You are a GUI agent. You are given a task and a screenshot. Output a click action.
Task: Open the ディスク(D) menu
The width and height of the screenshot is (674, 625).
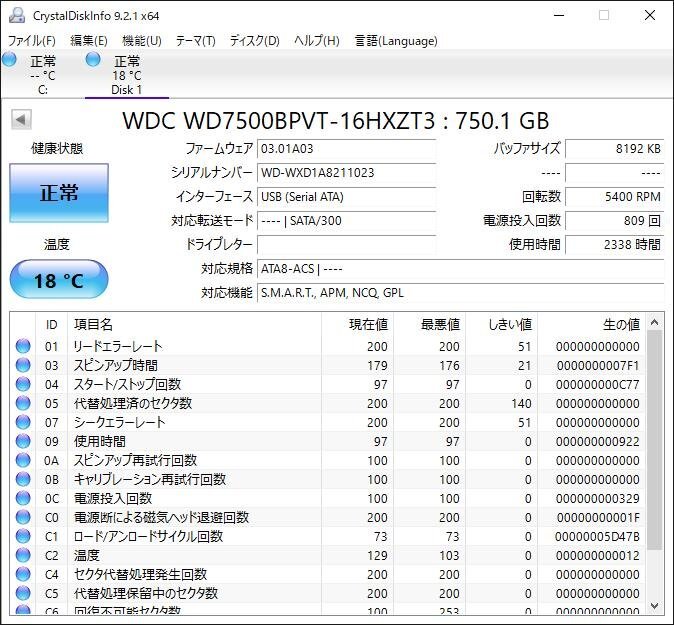coord(254,41)
